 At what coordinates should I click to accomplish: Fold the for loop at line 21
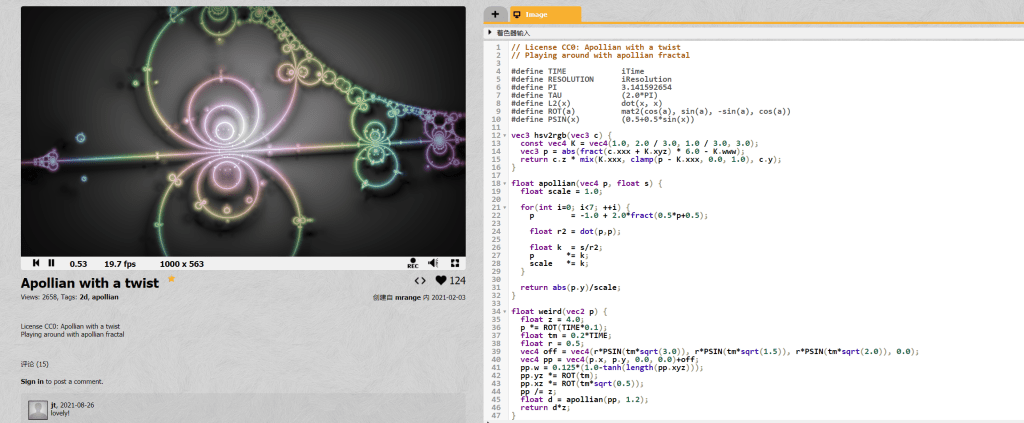[505, 207]
